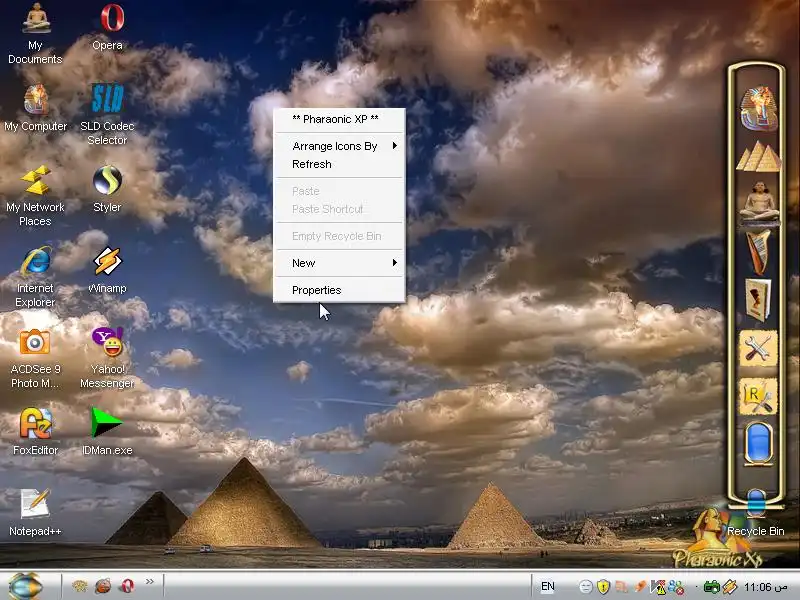The image size is (800, 600).
Task: Select Properties from the context menu
Action: 339,290
